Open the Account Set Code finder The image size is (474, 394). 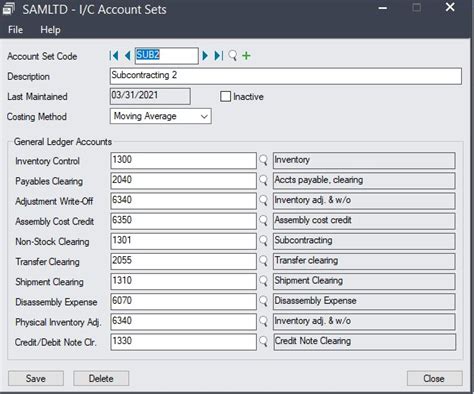[x=233, y=56]
